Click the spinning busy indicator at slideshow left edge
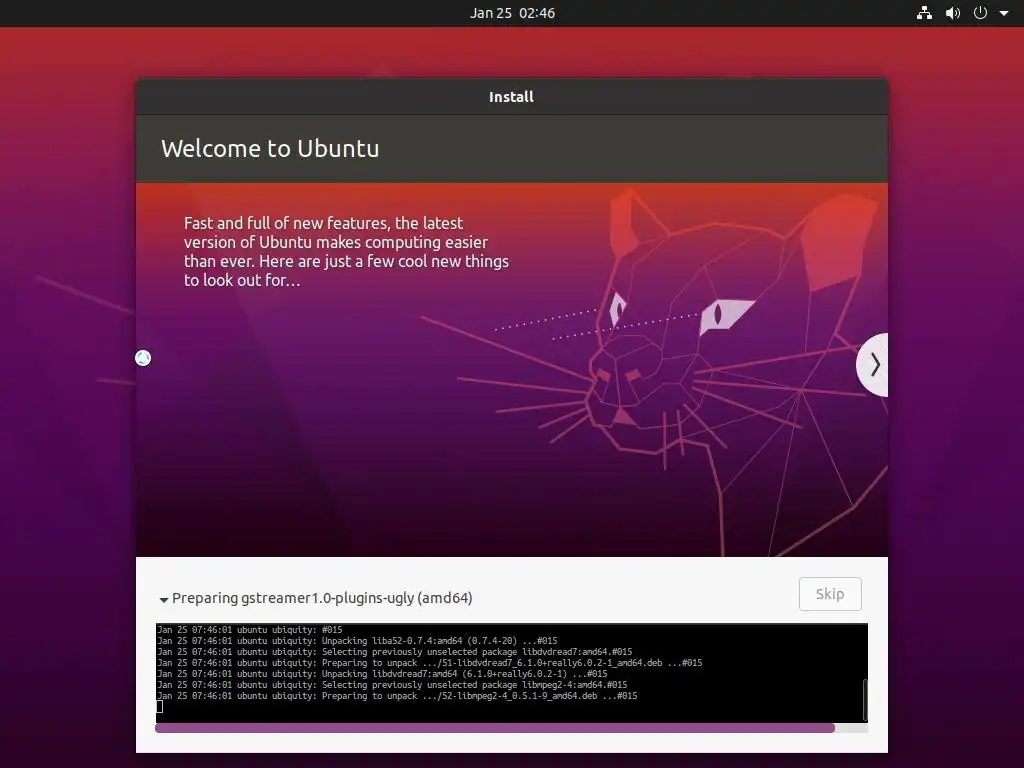Screen dimensions: 1024x768 [x=143, y=358]
